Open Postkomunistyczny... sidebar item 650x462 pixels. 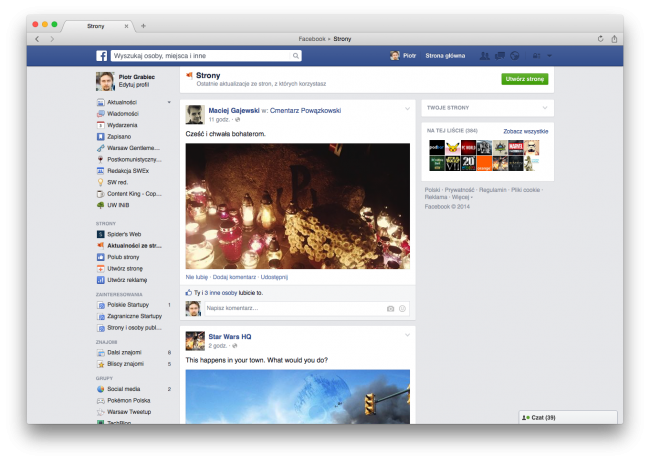134,159
